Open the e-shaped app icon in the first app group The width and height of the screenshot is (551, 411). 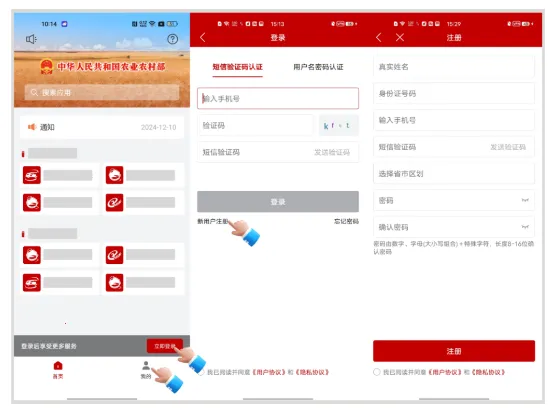[x=115, y=202]
